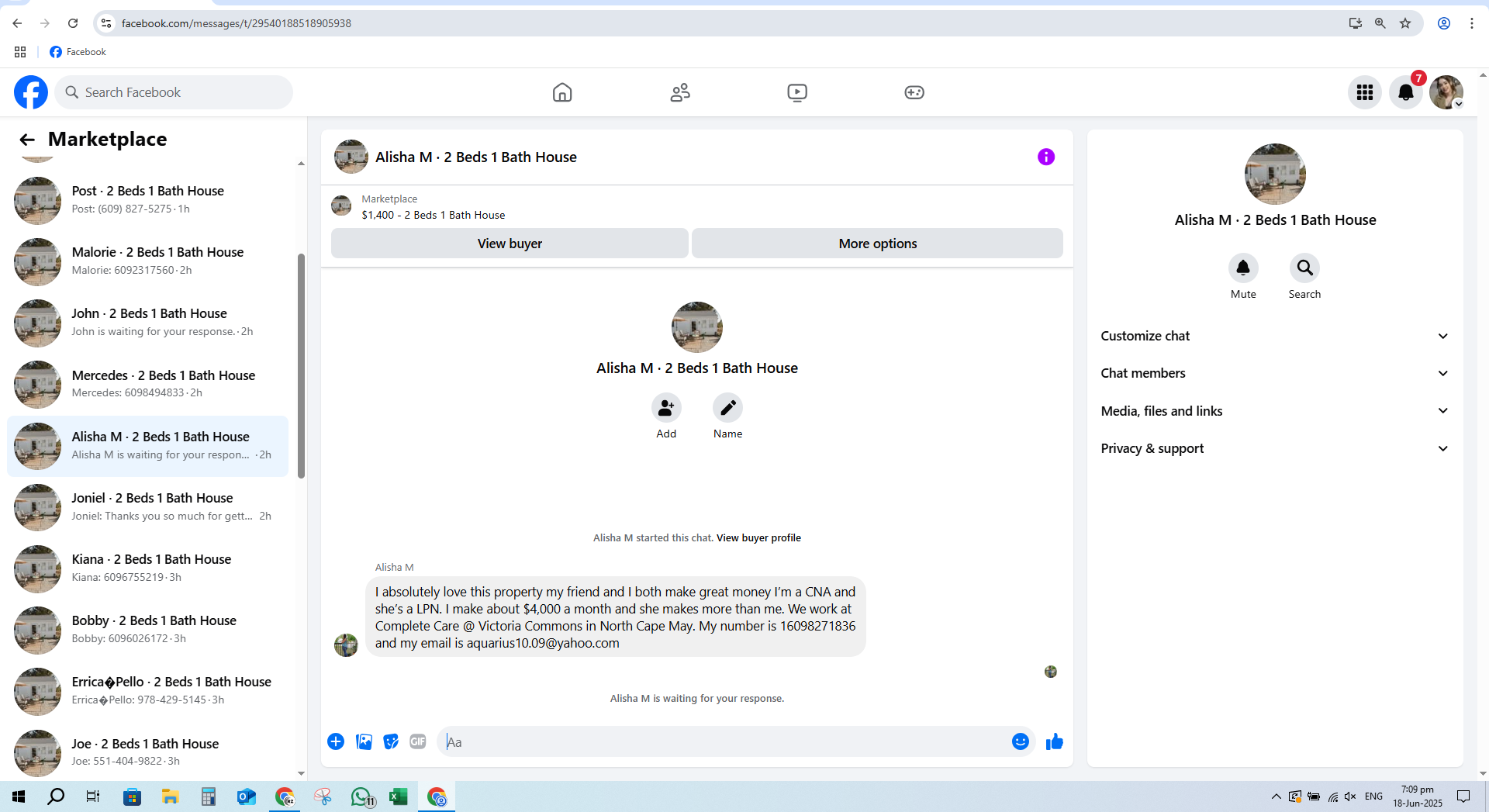Go back using browser back arrow
Screen dimensions: 1489x812
pos(17,23)
